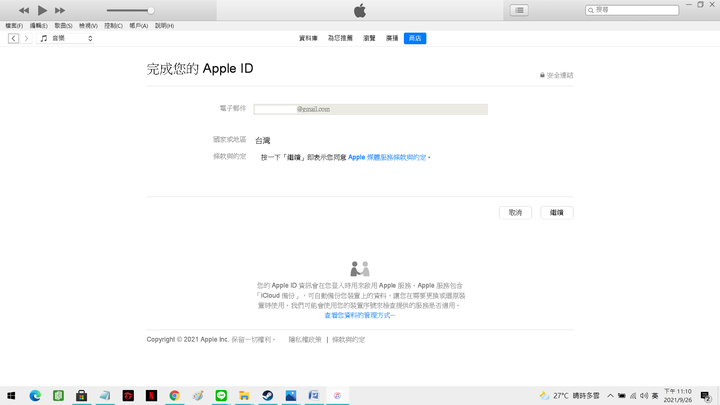Switch to the 為您推薦 tab
This screenshot has width=720, height=405.
point(340,39)
